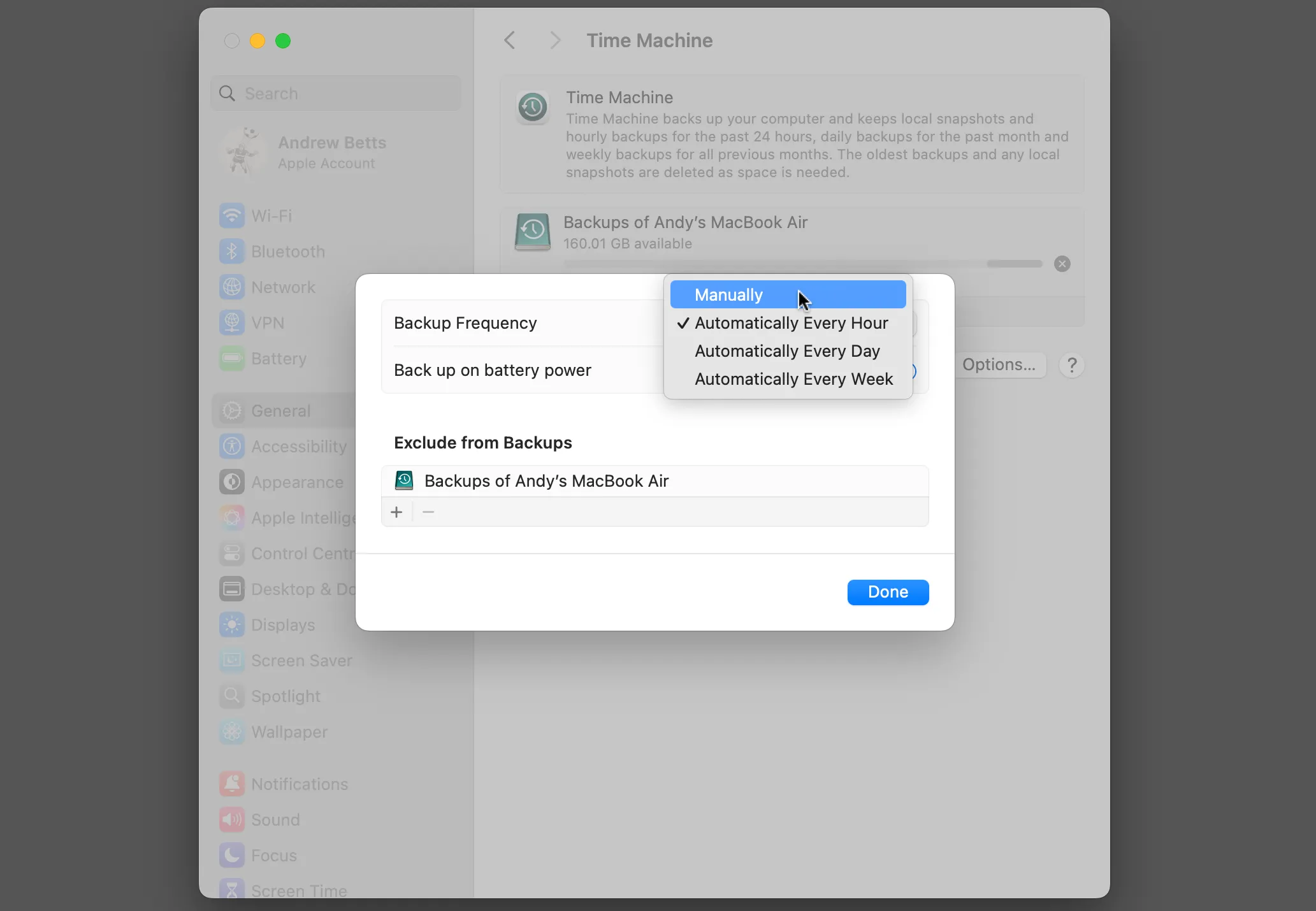Viewport: 1316px width, 911px height.
Task: Click the Options... button
Action: [x=999, y=365]
